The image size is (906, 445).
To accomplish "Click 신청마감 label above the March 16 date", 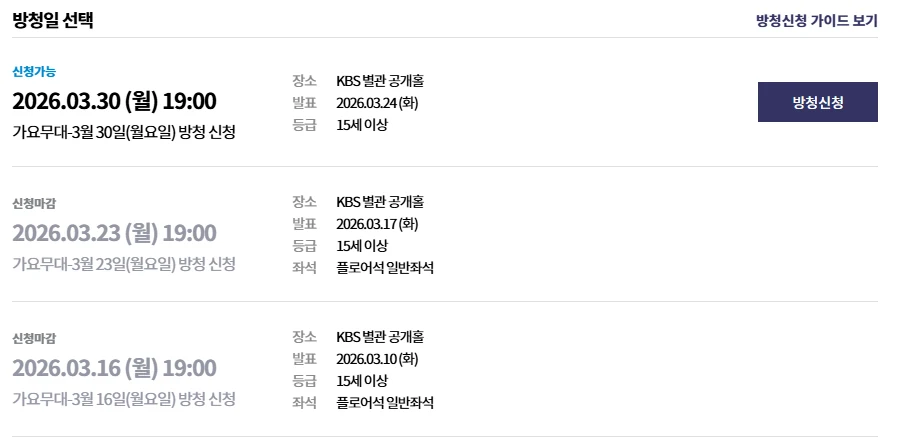I will (x=34, y=338).
